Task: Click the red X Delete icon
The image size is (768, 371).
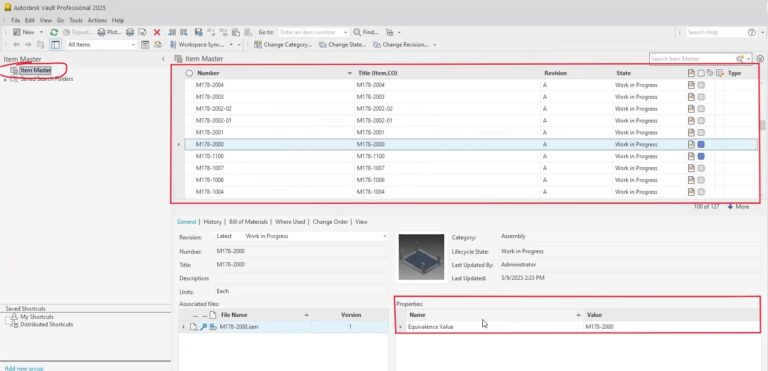Action: (x=157, y=32)
